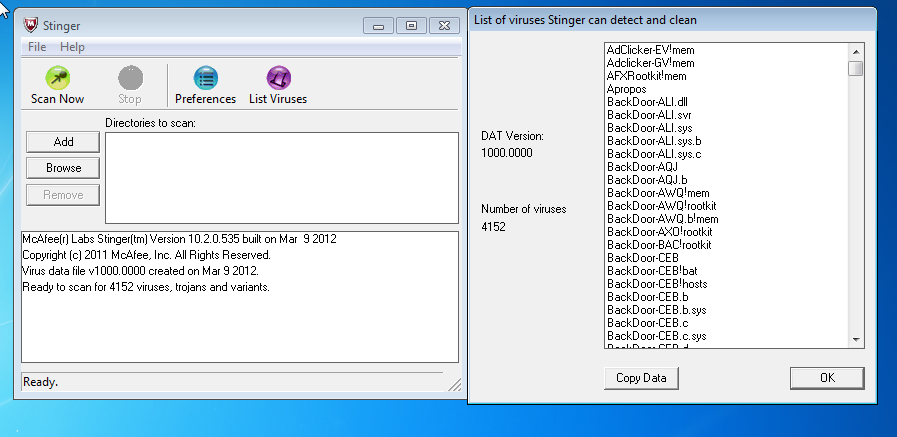897x437 pixels.
Task: Select the BackDoor-AQJ entry
Action: [642, 167]
